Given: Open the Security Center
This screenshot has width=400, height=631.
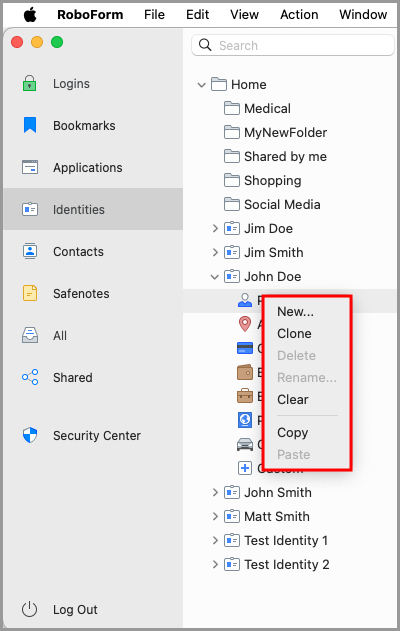Looking at the screenshot, I should coord(93,435).
